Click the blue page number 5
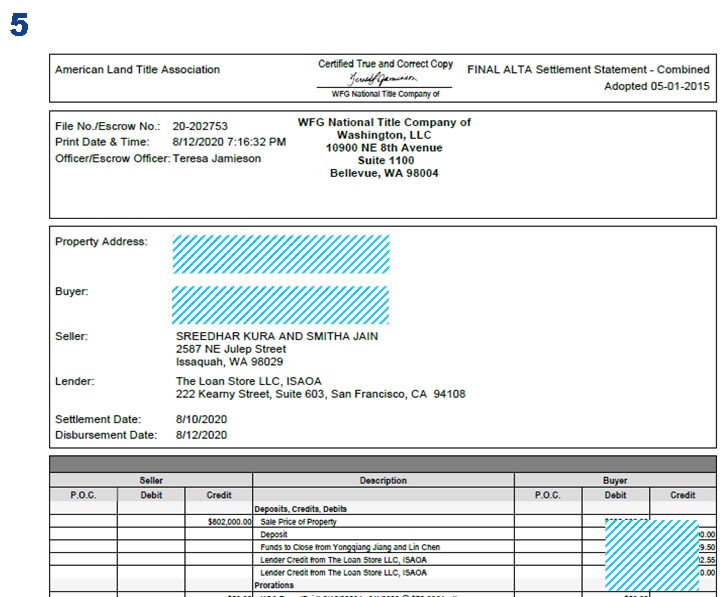Screen dimensions: 723x597 click(x=18, y=25)
